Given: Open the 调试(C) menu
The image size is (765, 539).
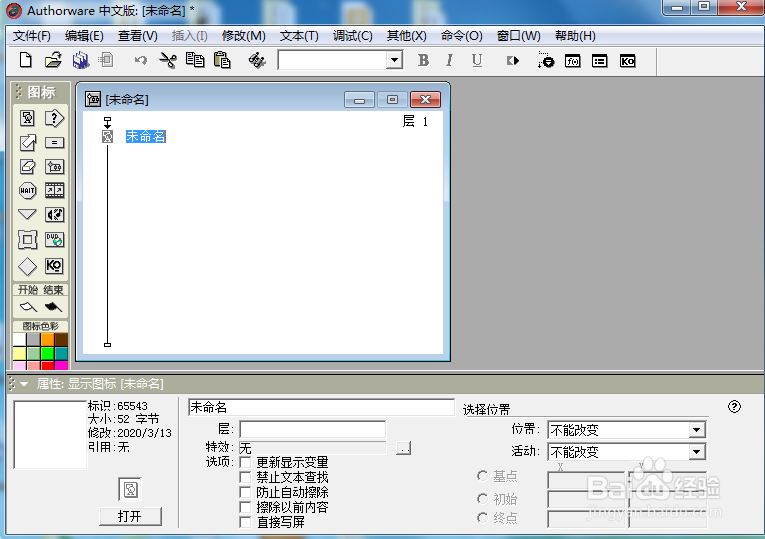Looking at the screenshot, I should (352, 36).
